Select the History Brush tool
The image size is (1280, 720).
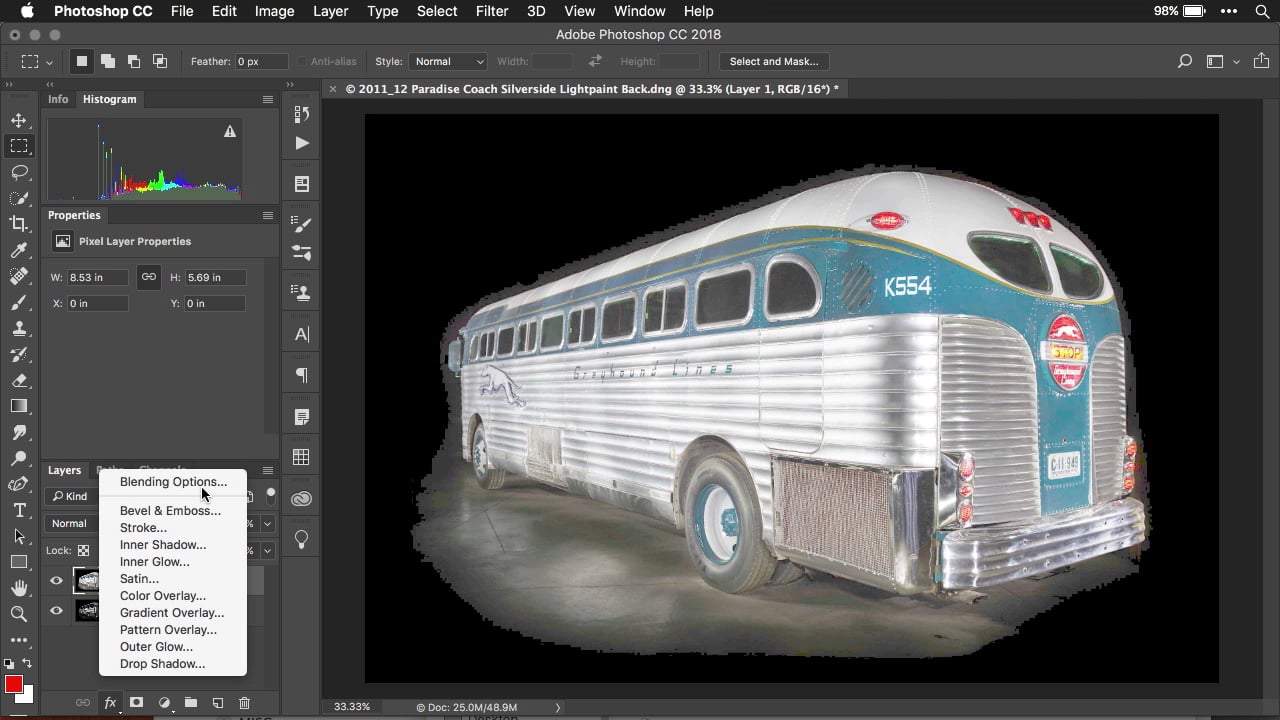[18, 354]
